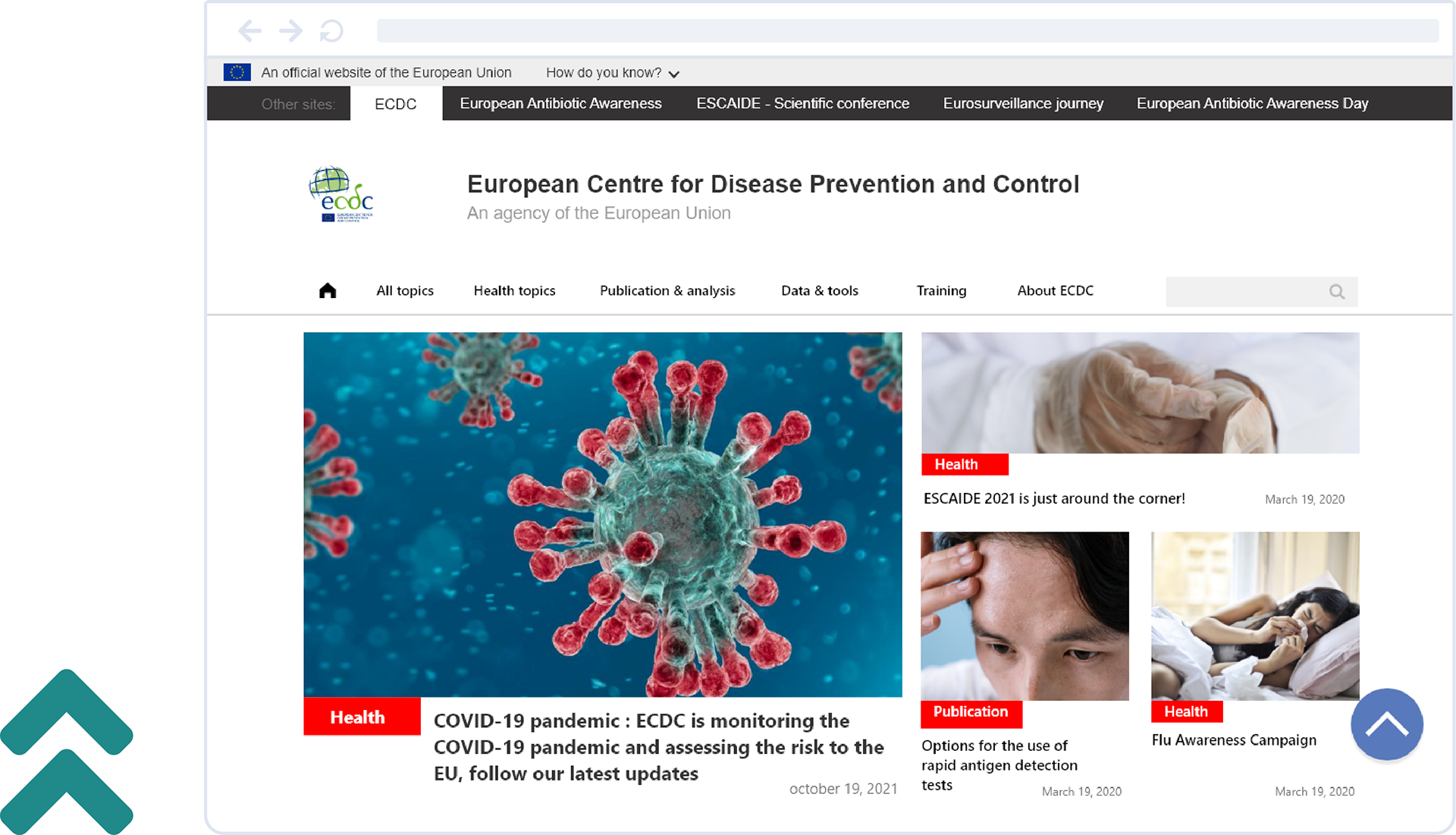Screen dimensions: 1456x835
Task: Reload the page with the refresh icon
Action: tap(331, 31)
